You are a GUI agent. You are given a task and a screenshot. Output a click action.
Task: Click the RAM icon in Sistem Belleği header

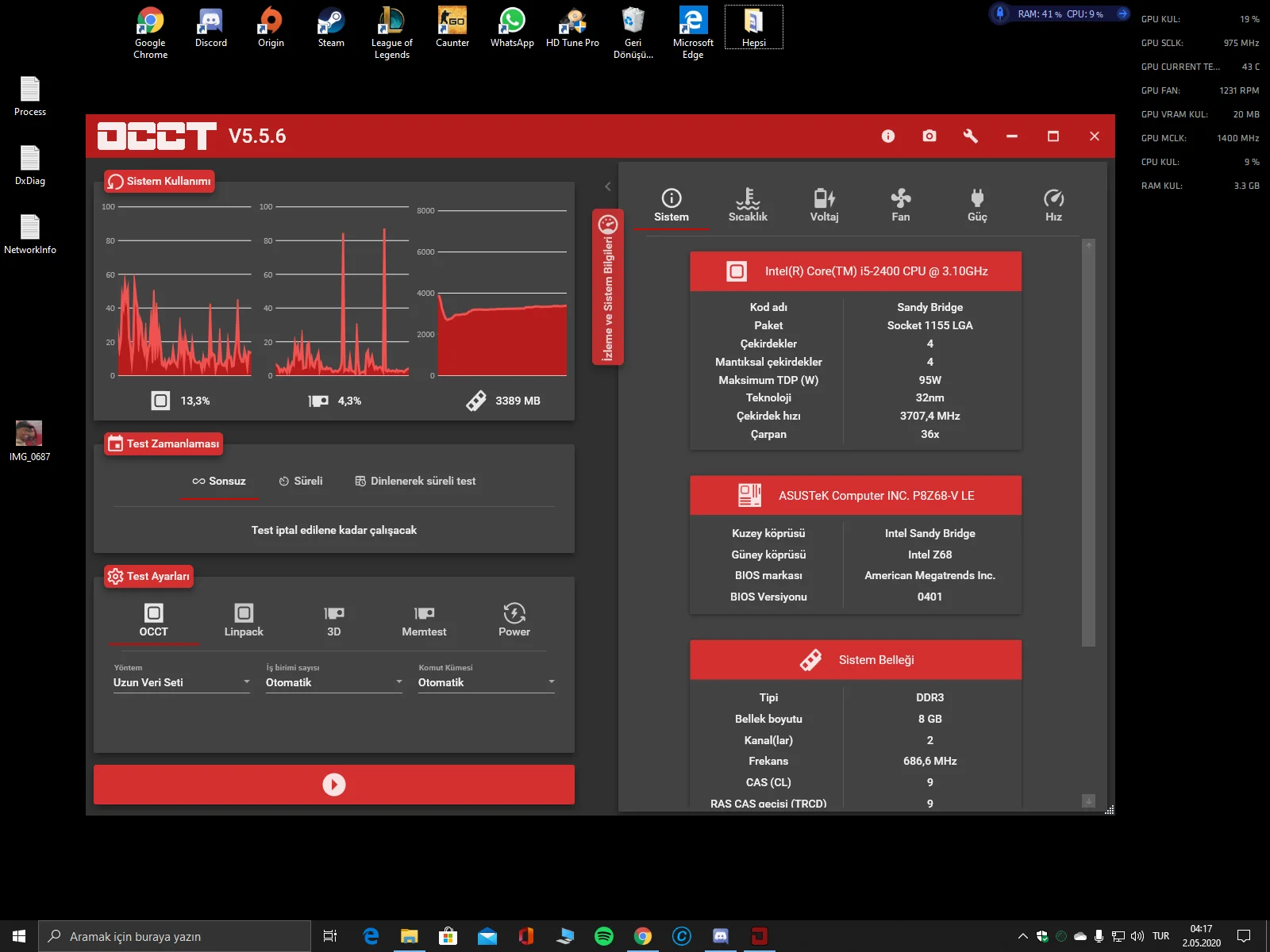tap(810, 660)
